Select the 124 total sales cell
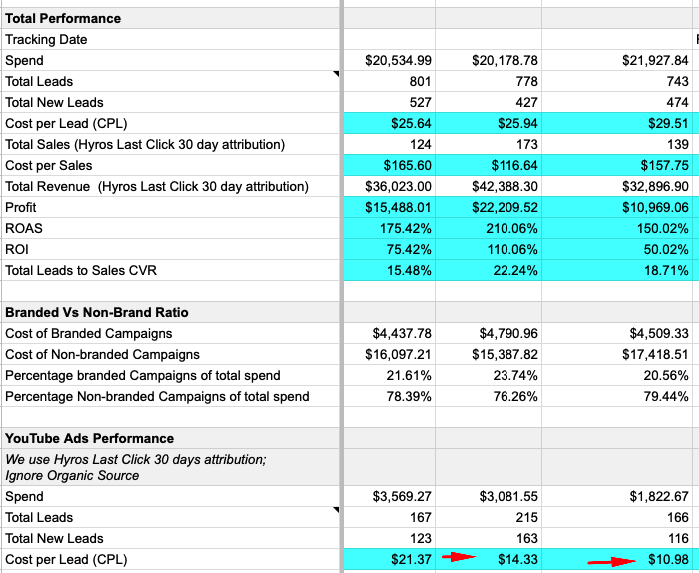 (x=390, y=144)
